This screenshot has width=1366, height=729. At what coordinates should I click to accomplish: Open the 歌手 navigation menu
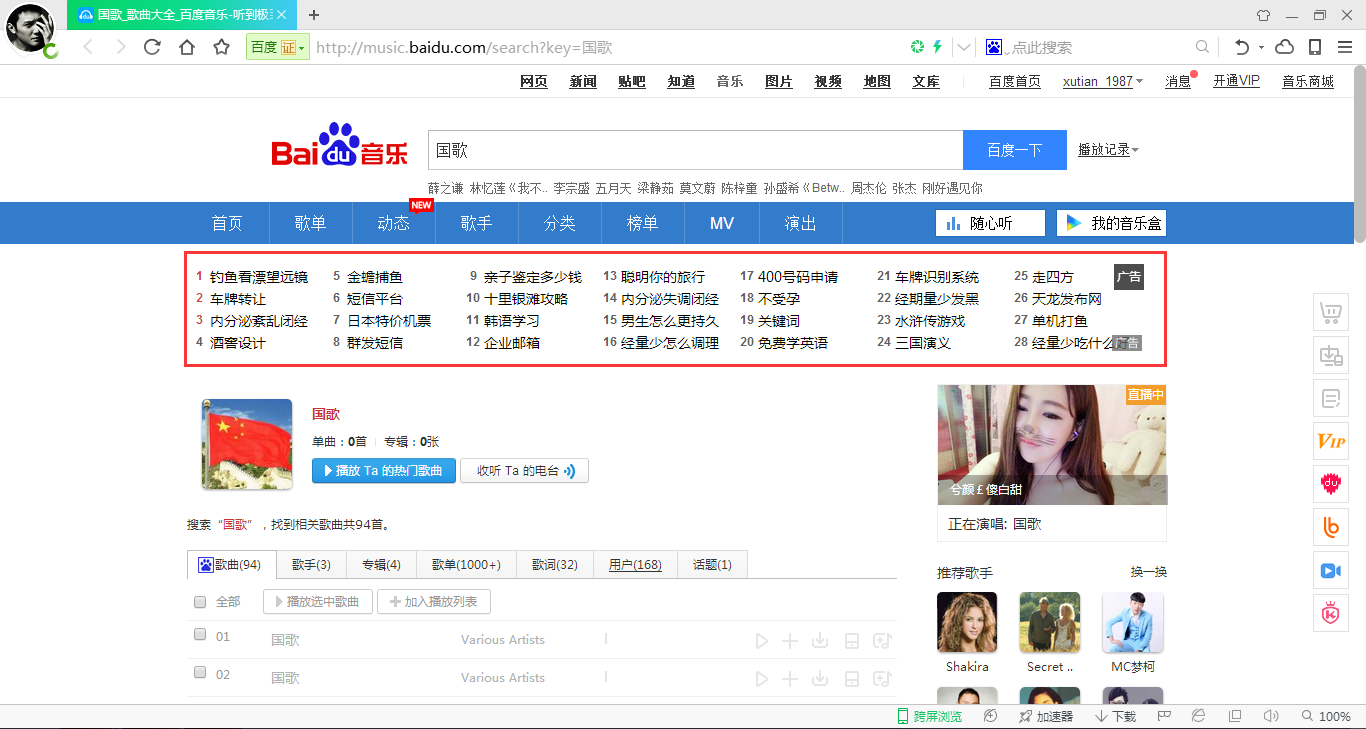(x=477, y=223)
